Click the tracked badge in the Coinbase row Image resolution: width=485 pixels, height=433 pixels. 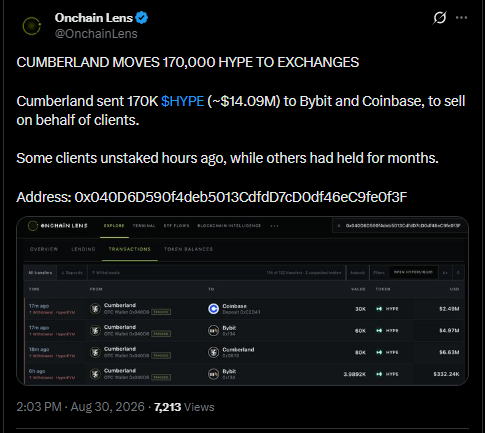161,312
